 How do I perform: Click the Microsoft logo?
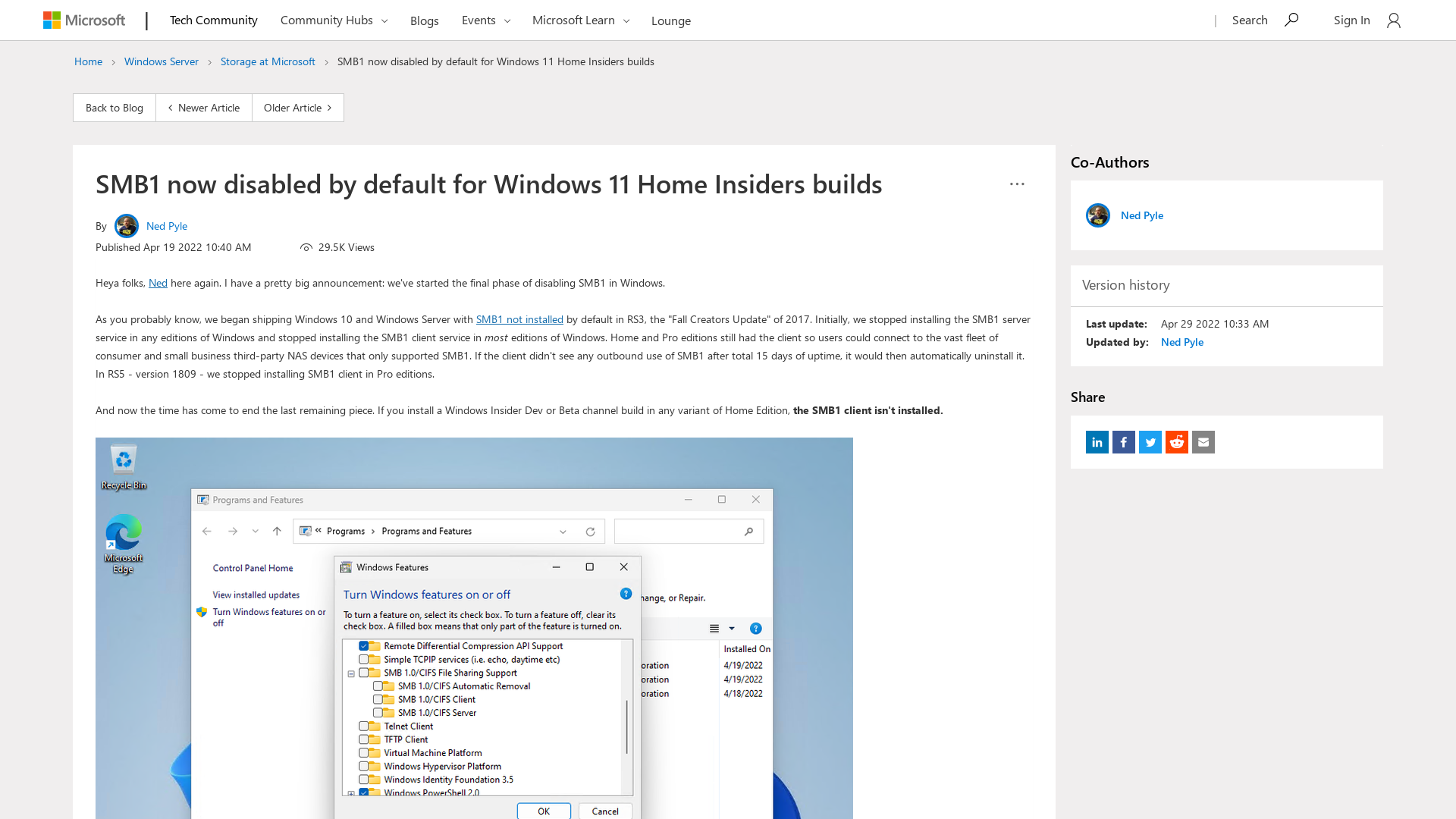(84, 20)
